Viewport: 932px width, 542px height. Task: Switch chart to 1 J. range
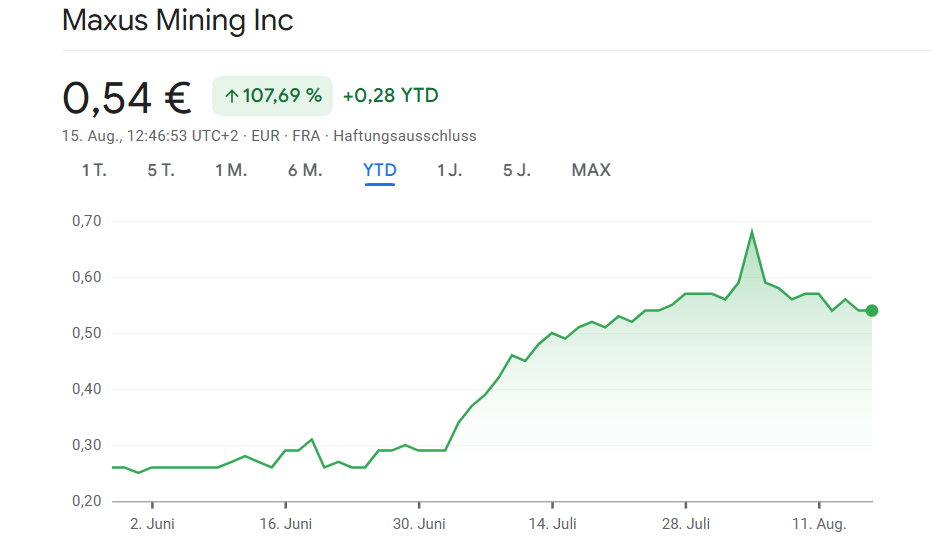pyautogui.click(x=449, y=171)
